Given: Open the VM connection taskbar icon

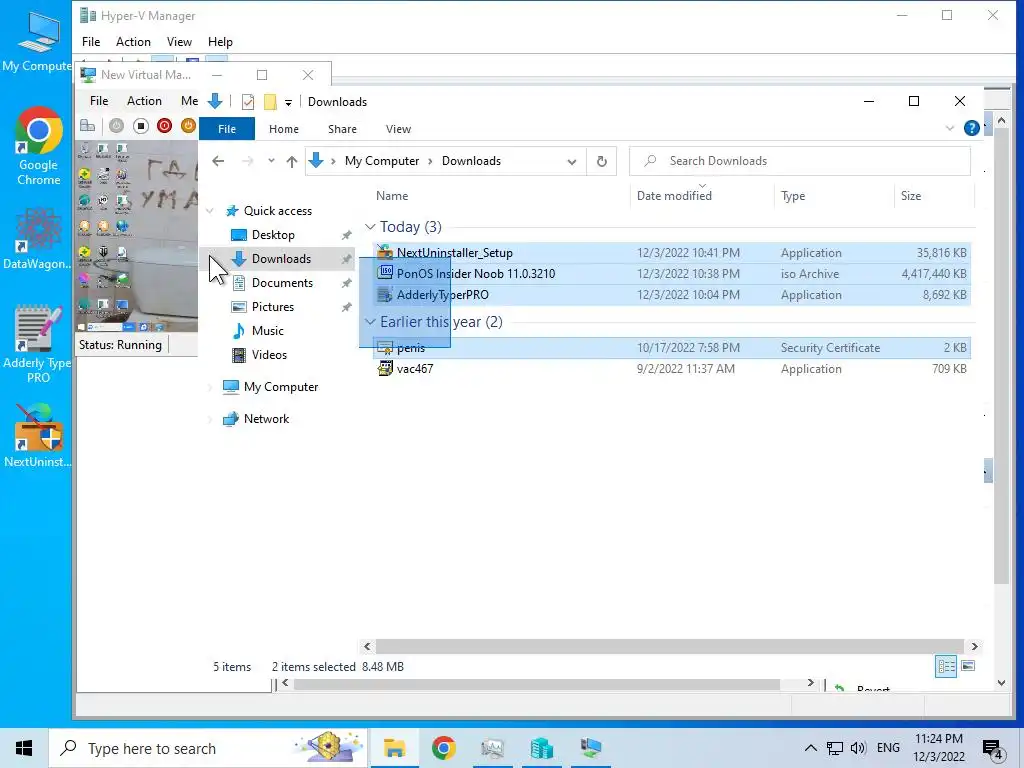Looking at the screenshot, I should (x=591, y=748).
